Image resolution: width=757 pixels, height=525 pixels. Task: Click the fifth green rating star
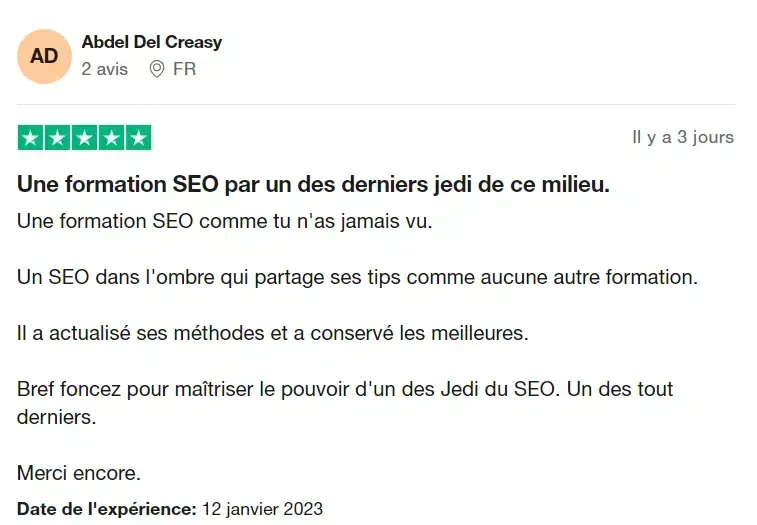coord(139,138)
